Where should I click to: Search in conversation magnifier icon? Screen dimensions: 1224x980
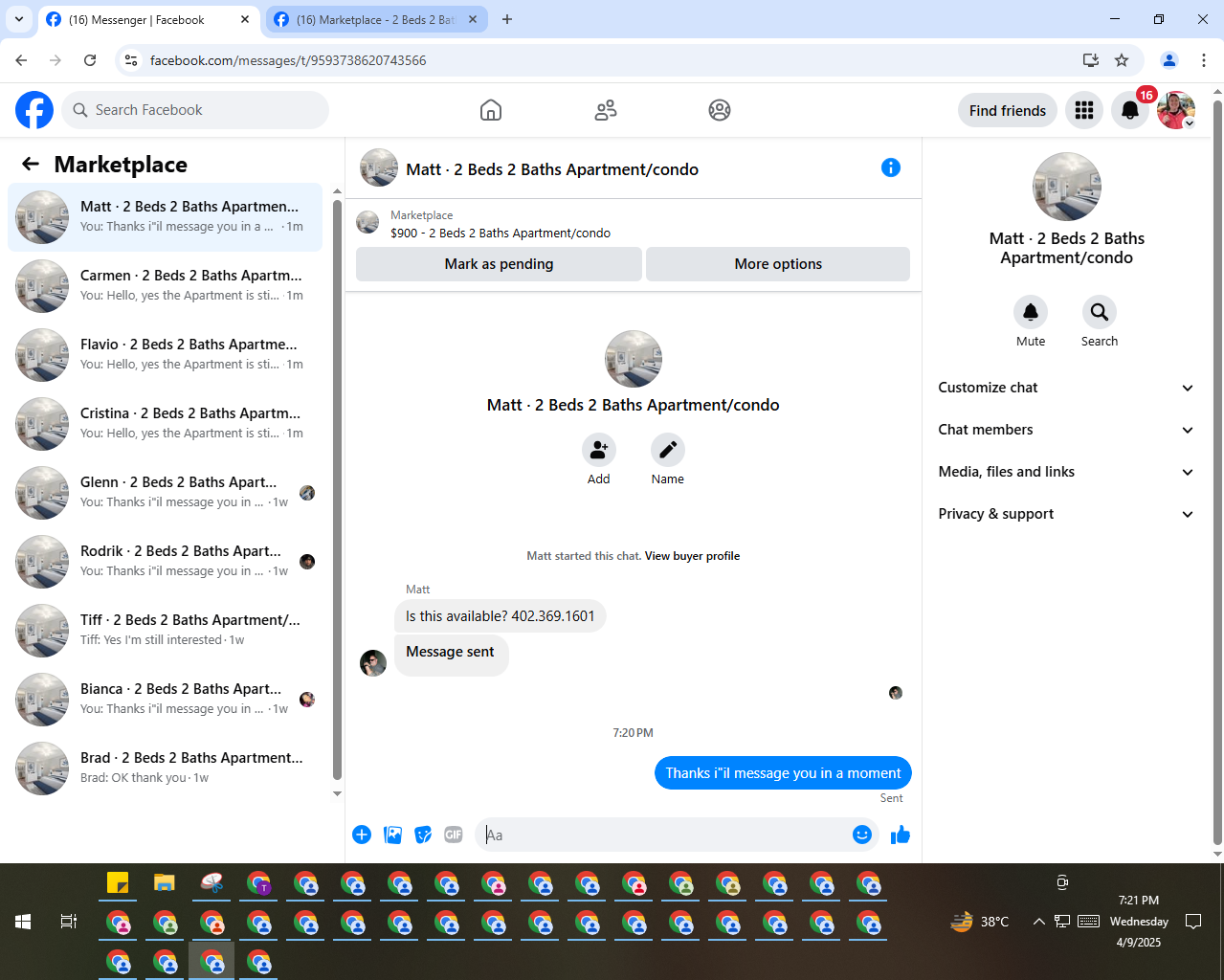(1100, 312)
